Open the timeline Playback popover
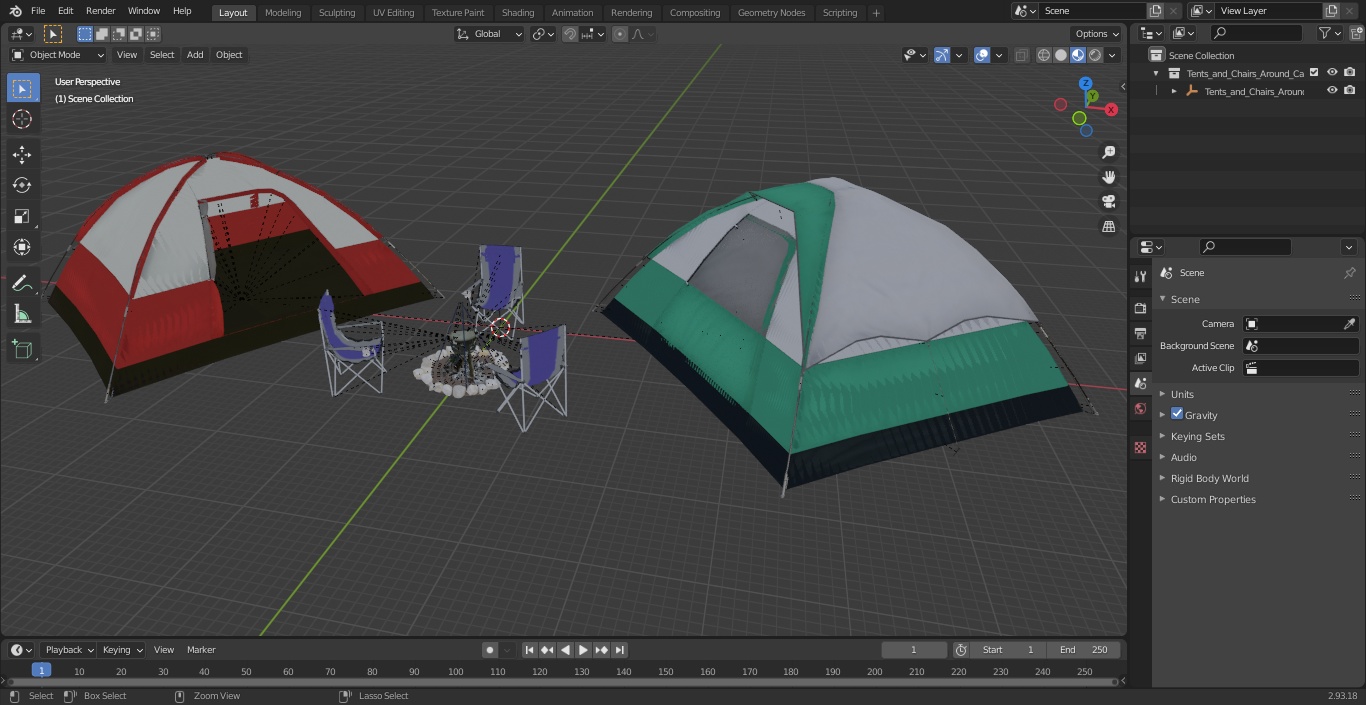Viewport: 1366px width, 705px height. coord(69,650)
